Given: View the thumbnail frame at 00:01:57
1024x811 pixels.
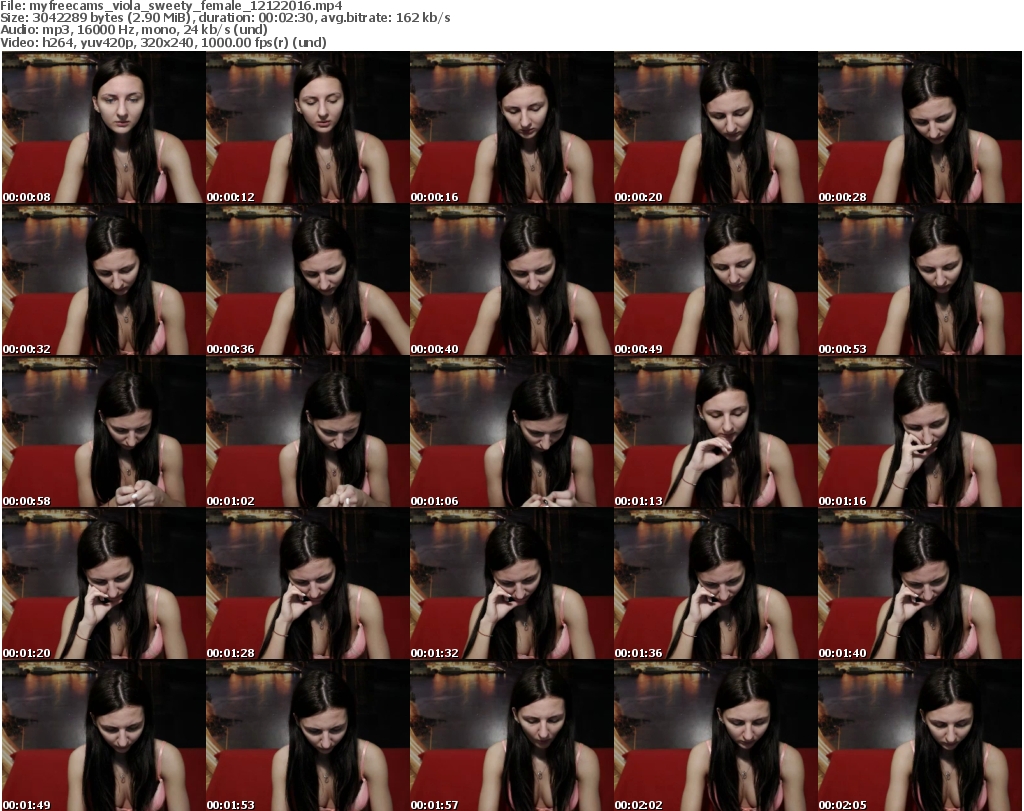Looking at the screenshot, I should pyautogui.click(x=511, y=735).
